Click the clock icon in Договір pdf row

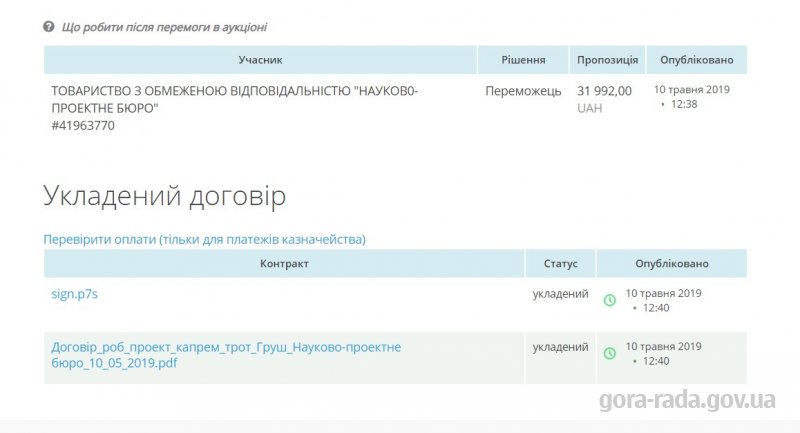point(610,353)
